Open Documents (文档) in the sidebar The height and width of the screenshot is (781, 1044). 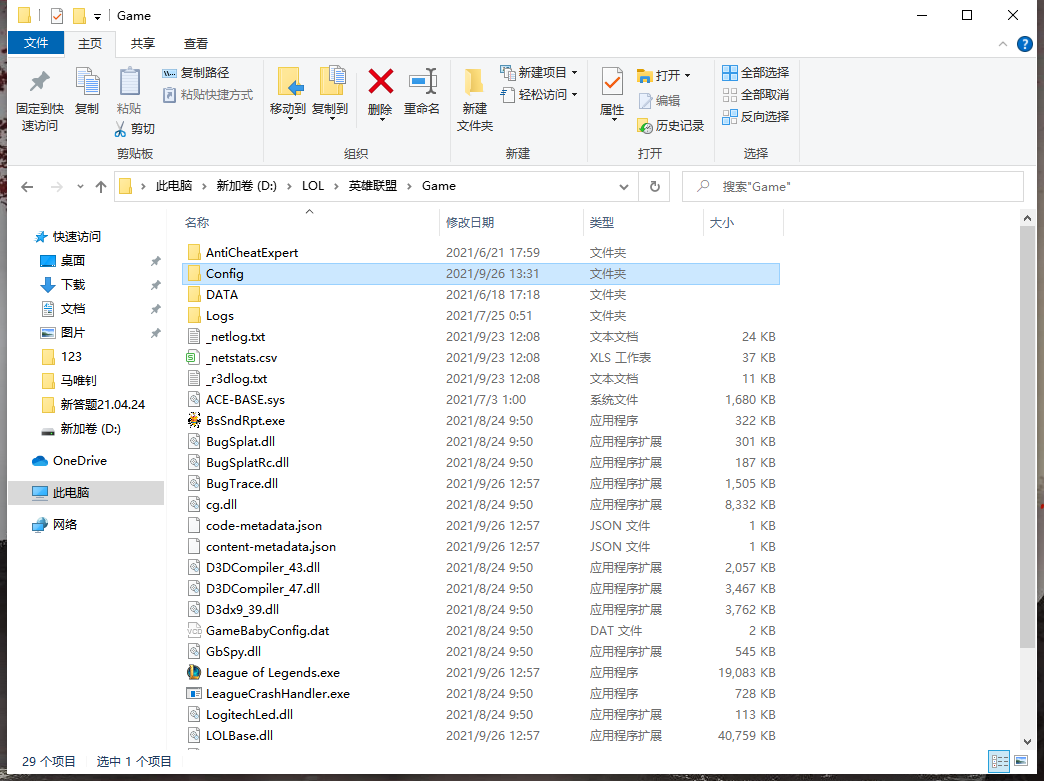tap(73, 308)
